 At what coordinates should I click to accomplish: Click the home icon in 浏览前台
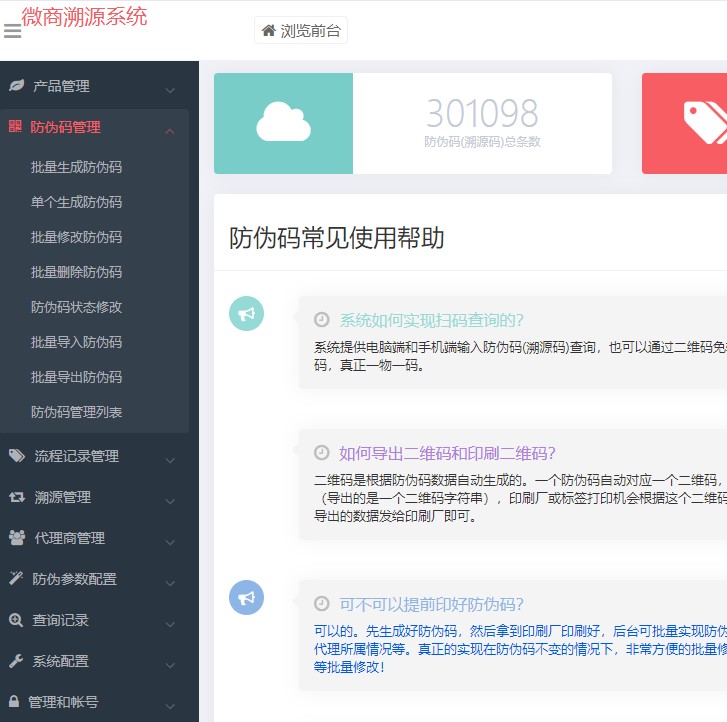(x=268, y=31)
